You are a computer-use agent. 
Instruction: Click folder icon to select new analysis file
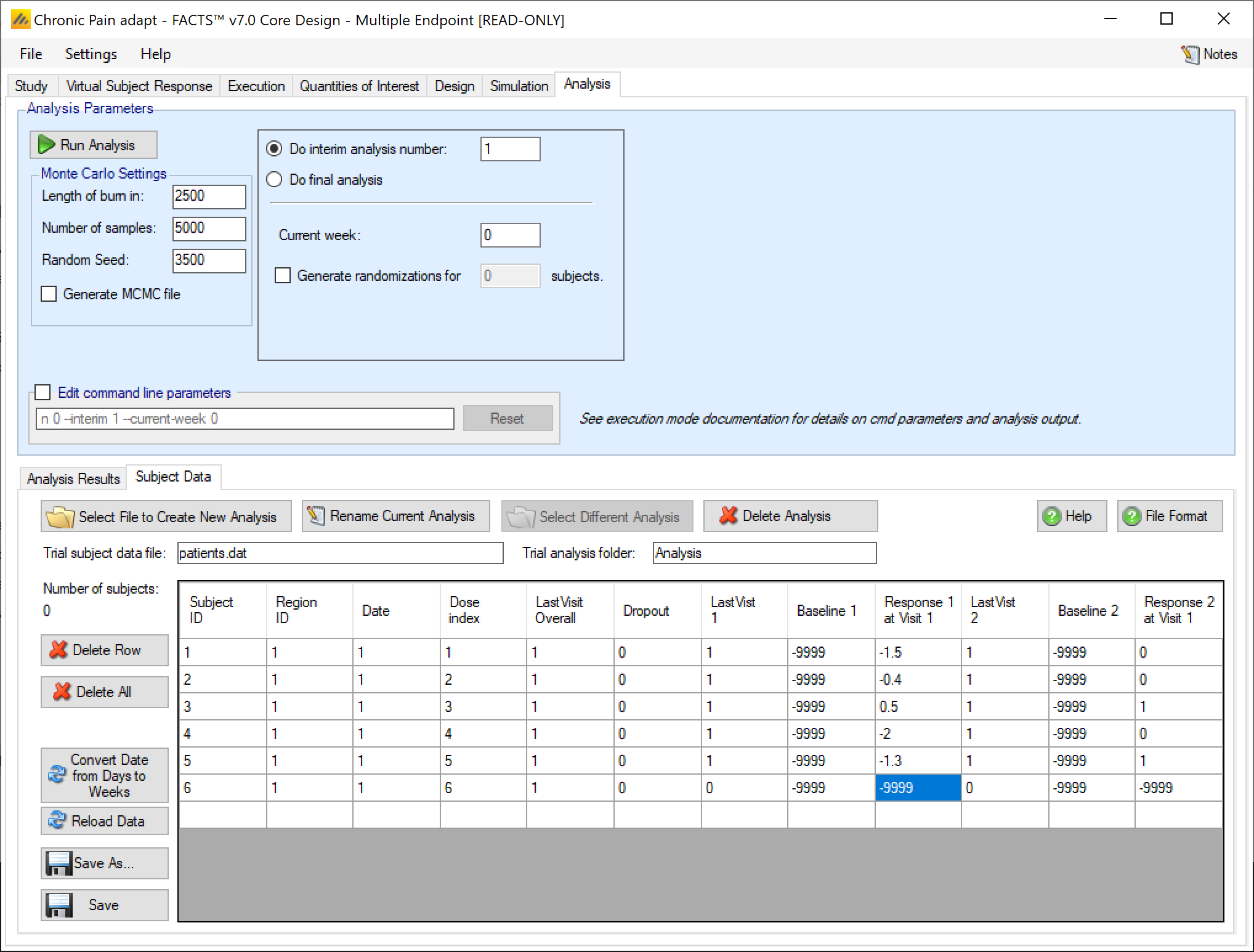tap(60, 517)
